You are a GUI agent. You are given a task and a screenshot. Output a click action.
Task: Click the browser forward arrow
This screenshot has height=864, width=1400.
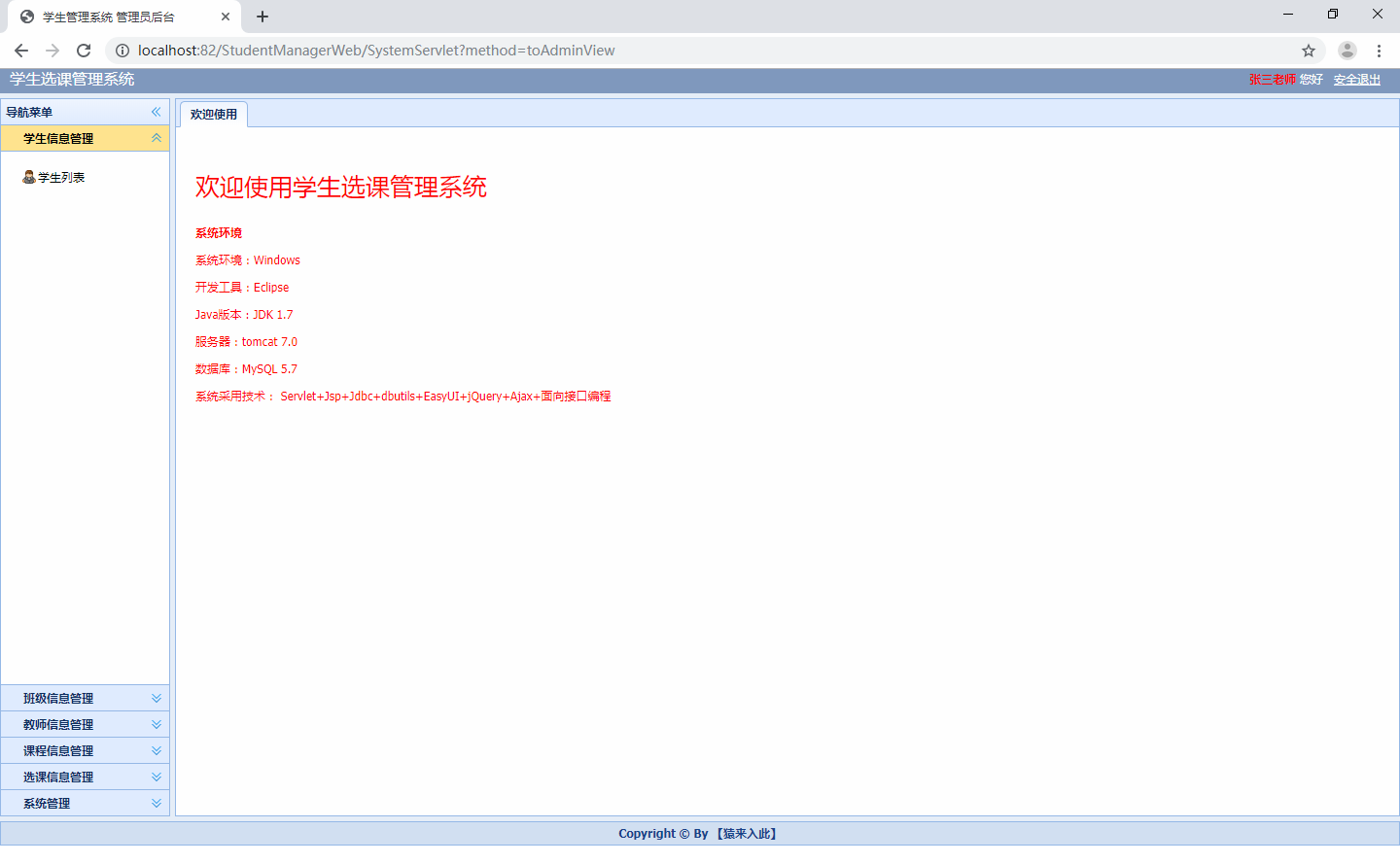coord(52,51)
